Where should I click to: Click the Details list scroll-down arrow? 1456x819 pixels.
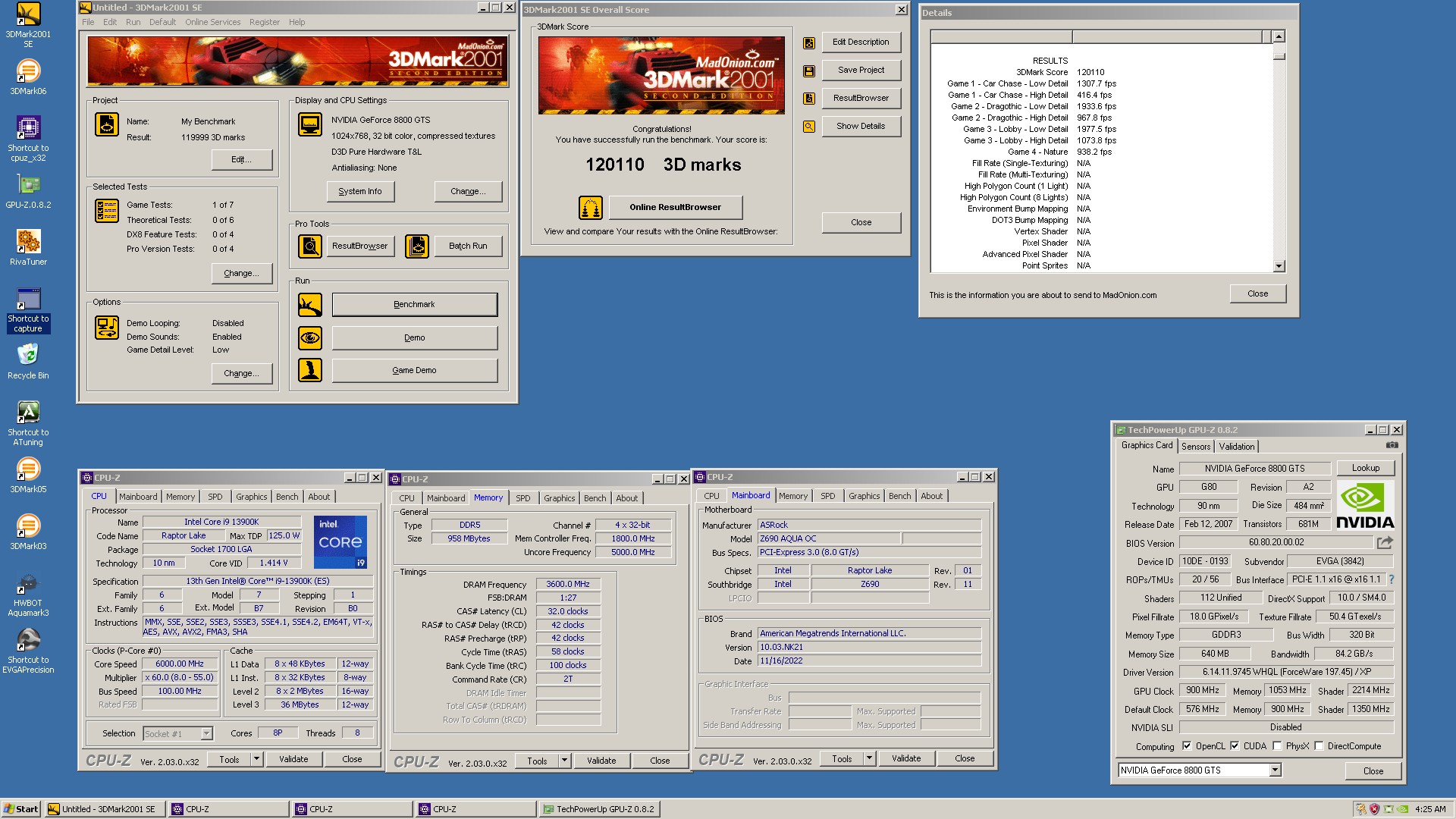click(1279, 266)
